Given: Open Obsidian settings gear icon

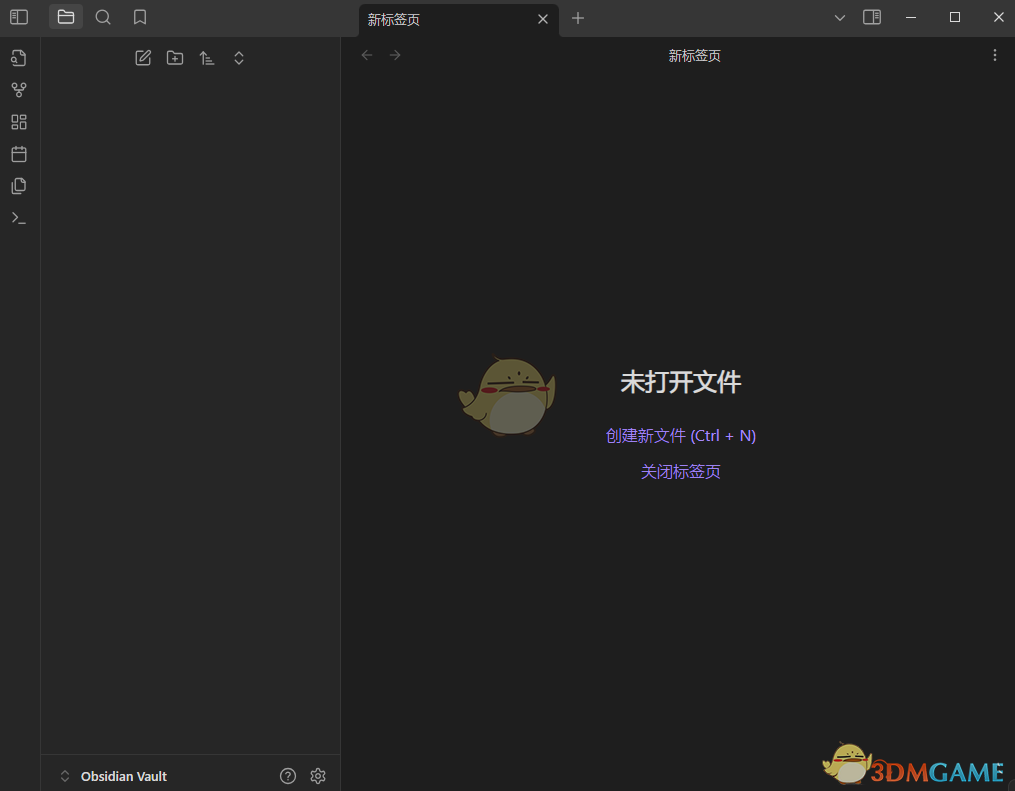Looking at the screenshot, I should [318, 776].
